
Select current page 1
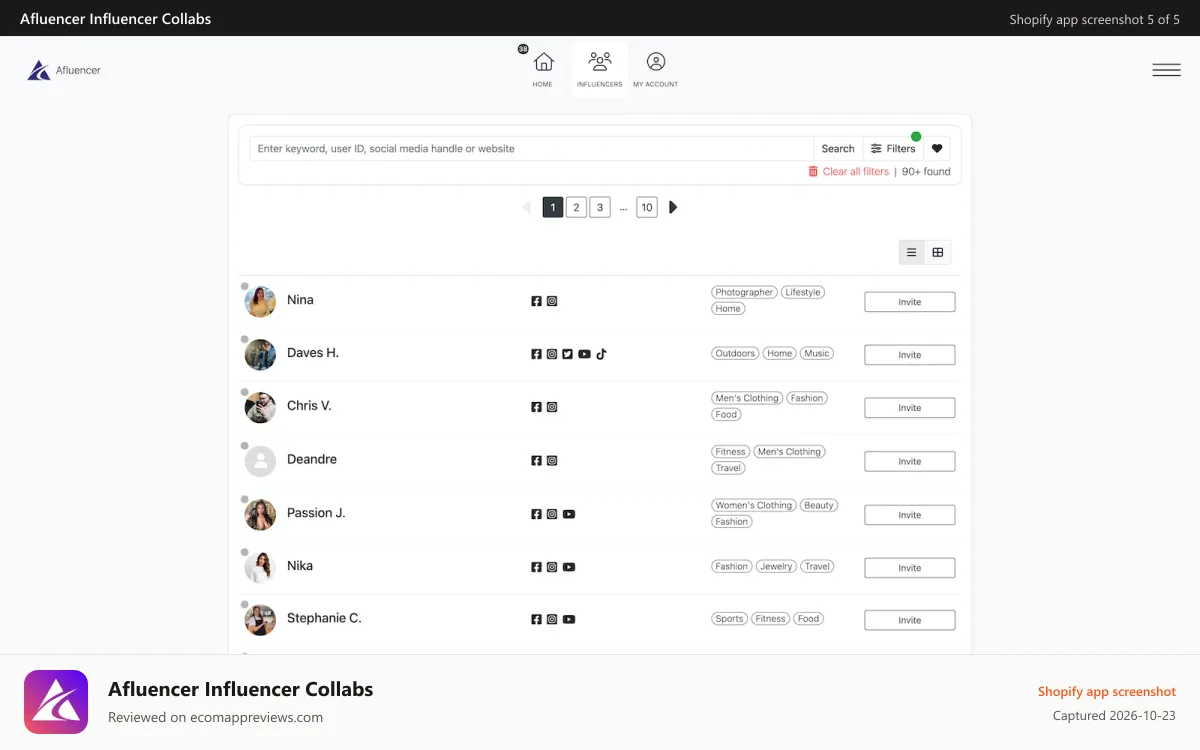[x=553, y=207]
